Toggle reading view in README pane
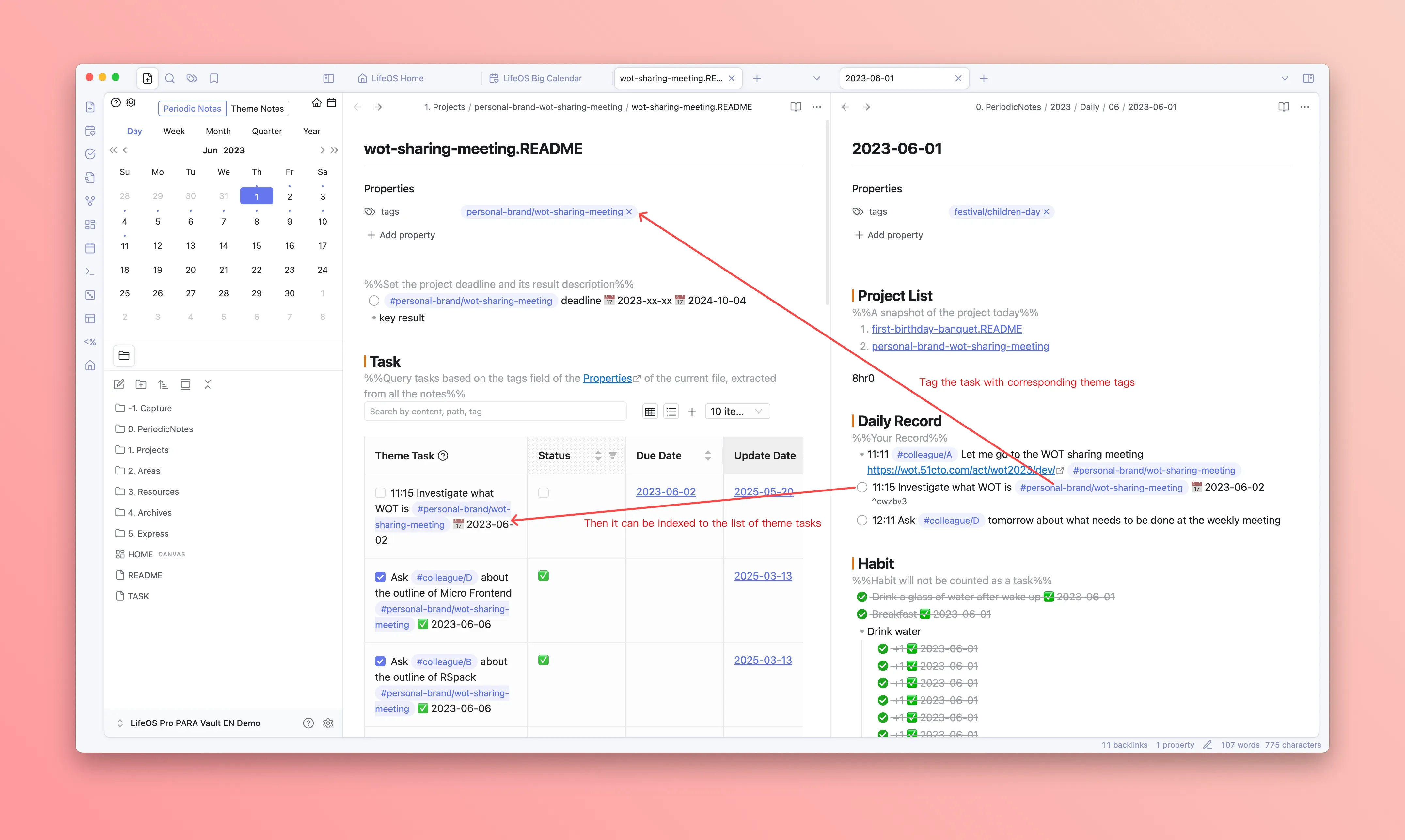This screenshot has width=1405, height=840. (795, 107)
